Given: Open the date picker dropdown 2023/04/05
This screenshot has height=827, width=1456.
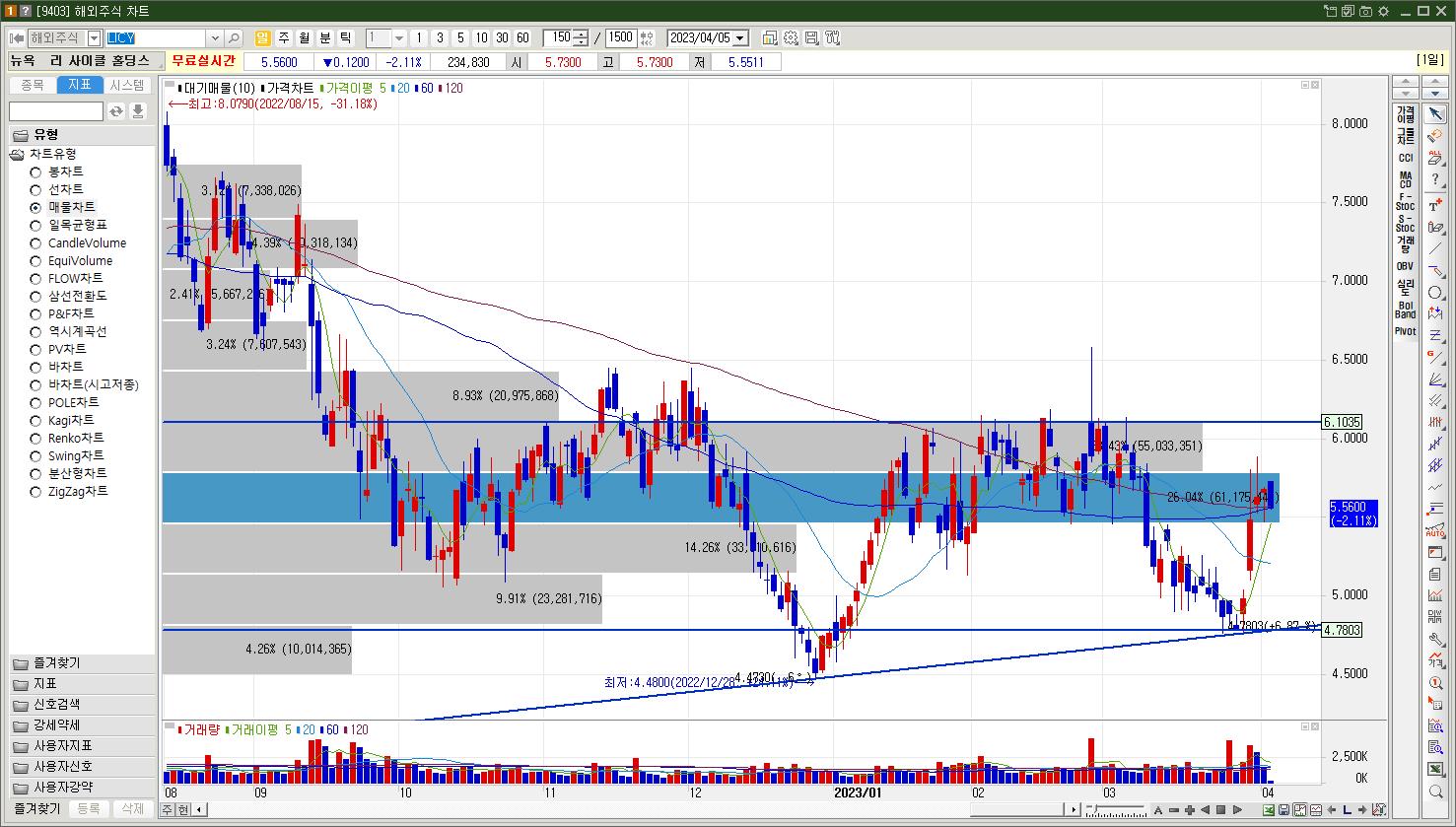Looking at the screenshot, I should click(740, 37).
